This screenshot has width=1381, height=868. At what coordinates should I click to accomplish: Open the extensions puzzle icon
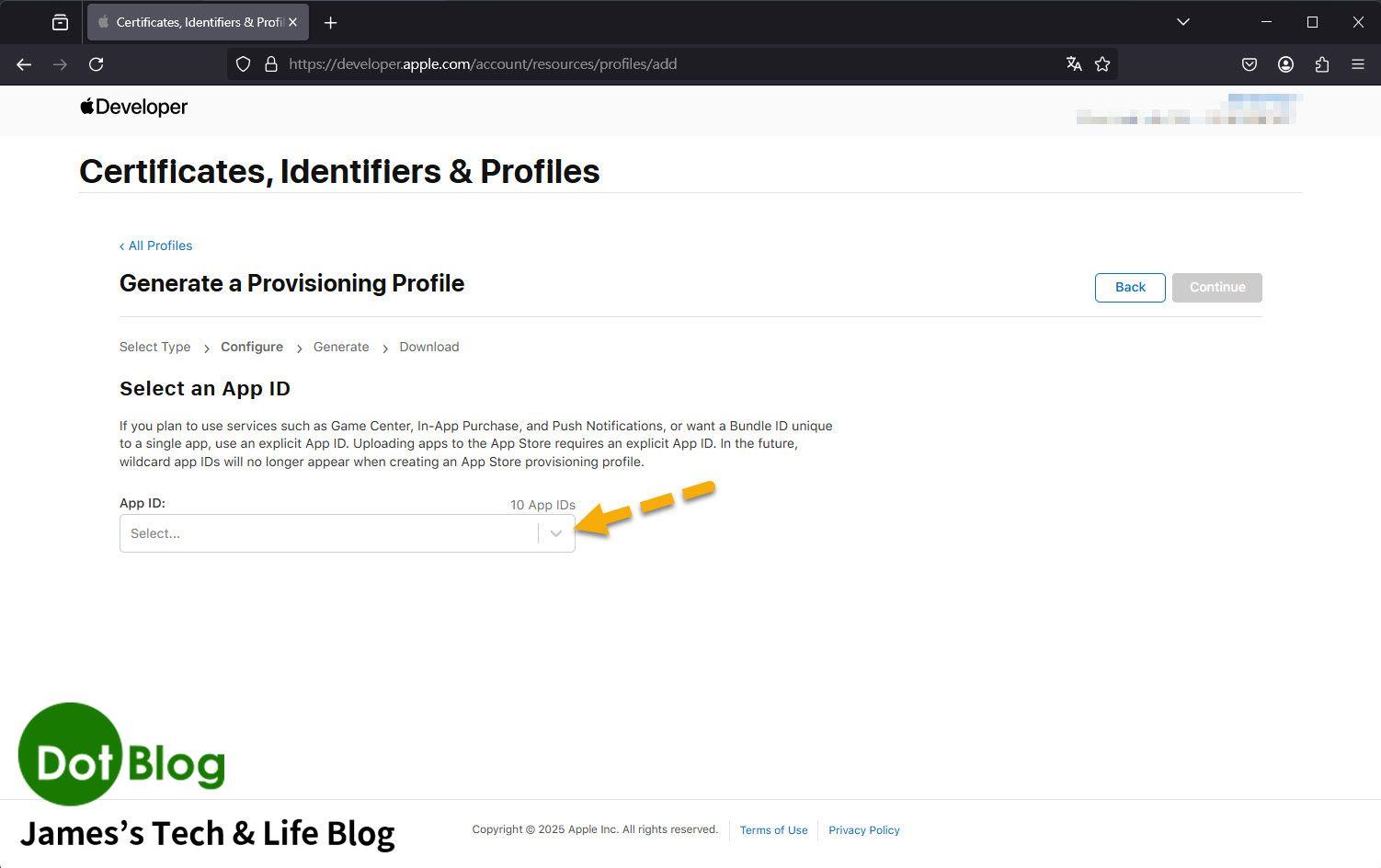point(1322,64)
